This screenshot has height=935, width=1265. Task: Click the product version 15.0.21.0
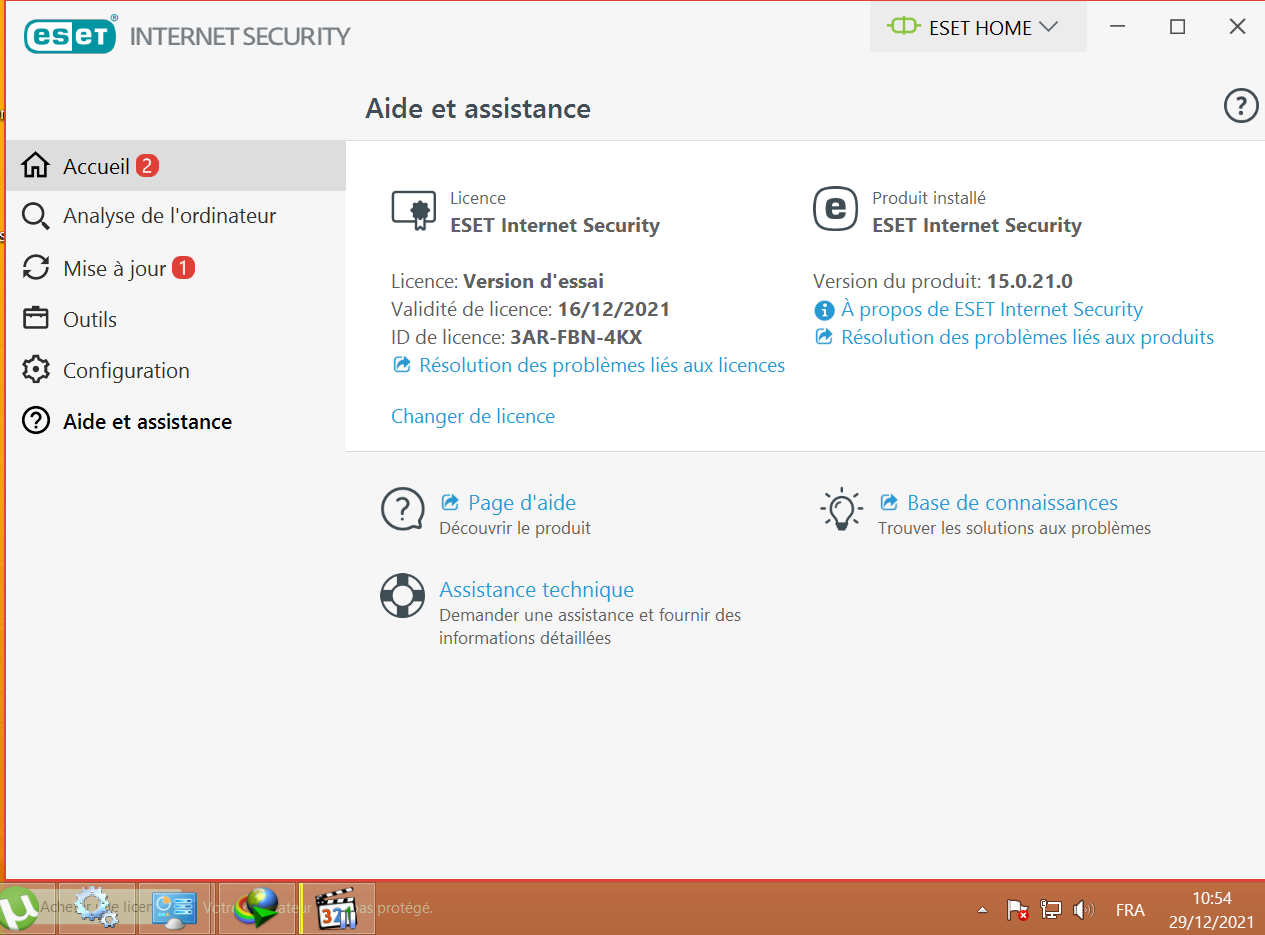coord(1030,281)
